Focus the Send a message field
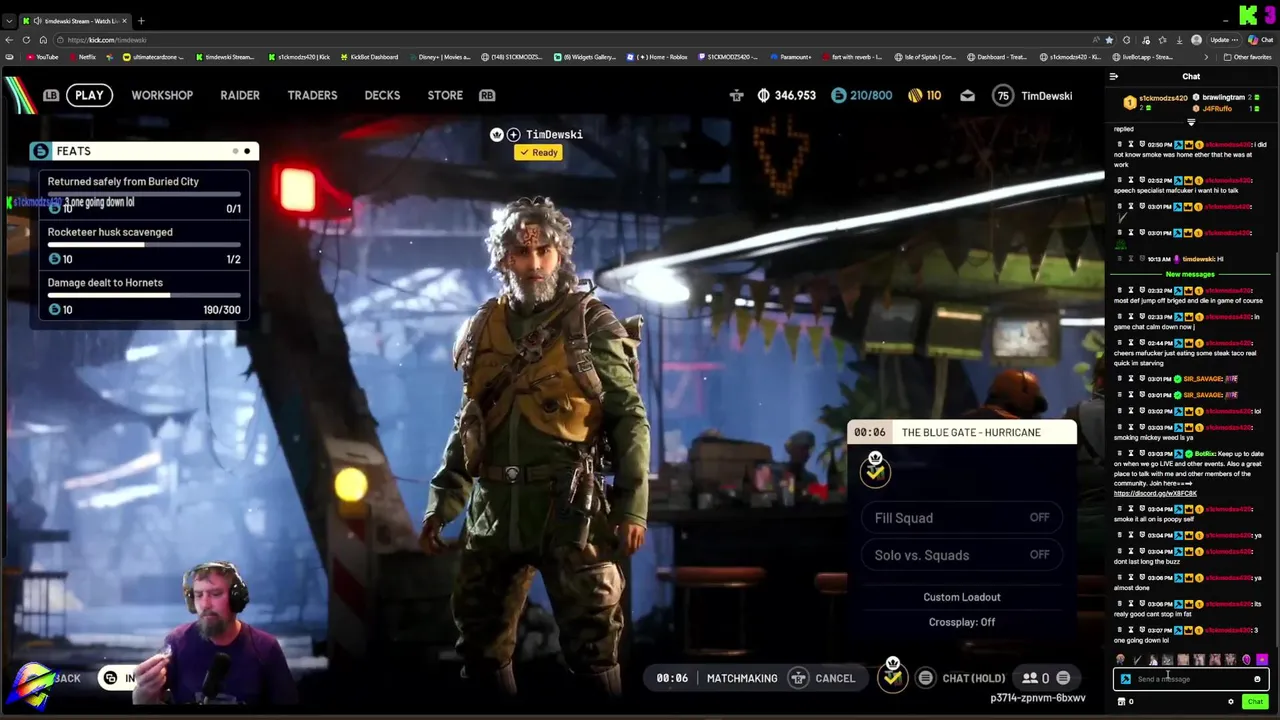The width and height of the screenshot is (1280, 720). (1190, 679)
